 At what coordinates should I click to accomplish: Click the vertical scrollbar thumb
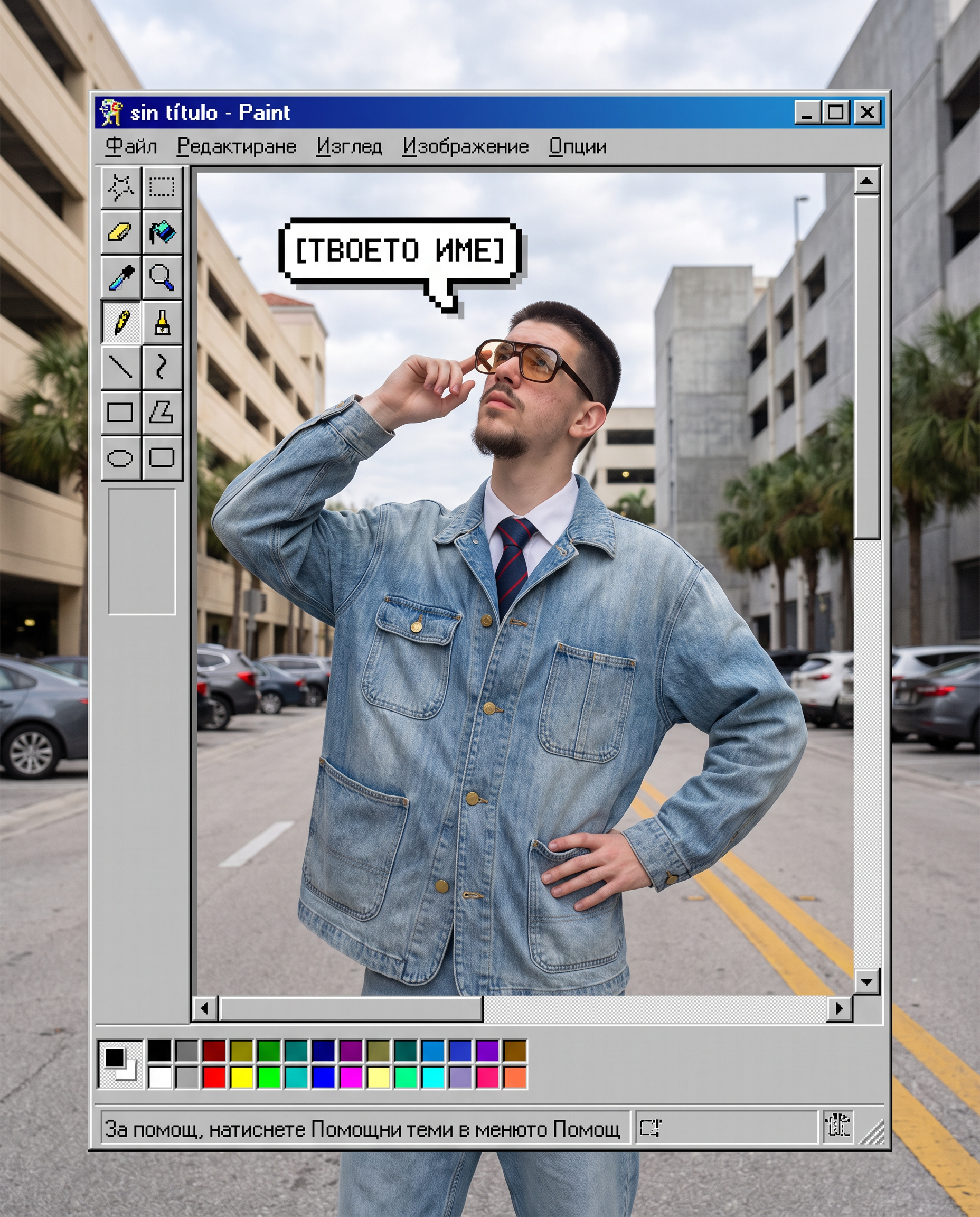click(x=867, y=367)
